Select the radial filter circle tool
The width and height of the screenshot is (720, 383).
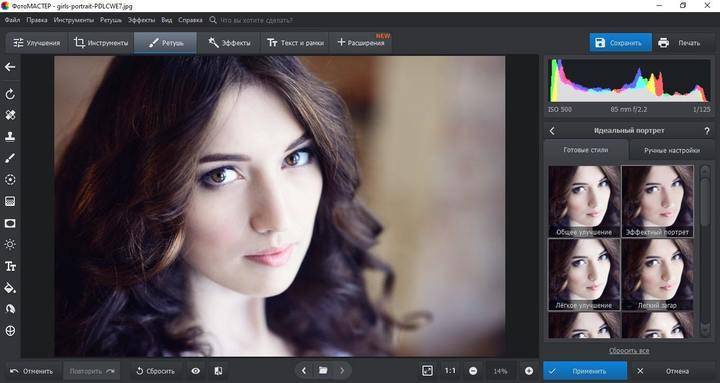[x=10, y=180]
